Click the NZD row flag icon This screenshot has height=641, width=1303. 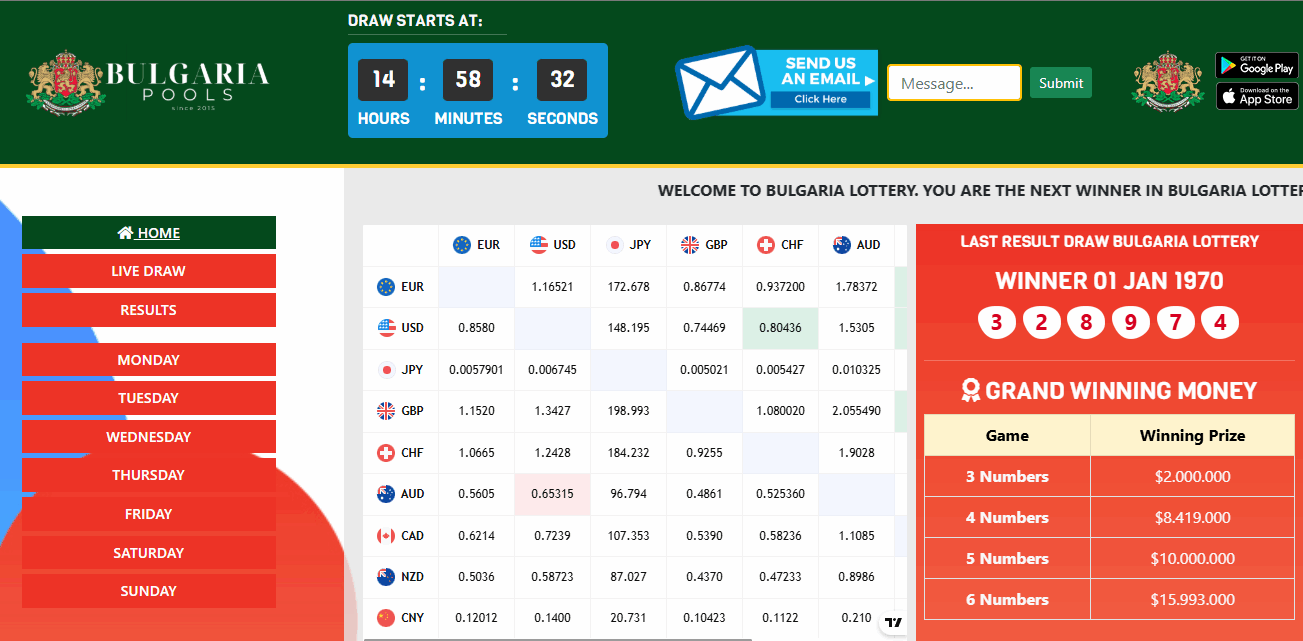(x=386, y=577)
